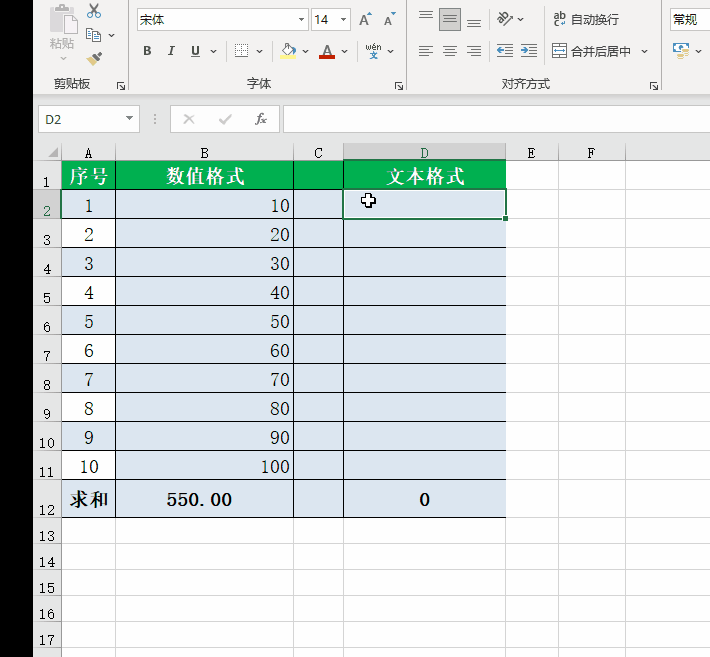This screenshot has width=710, height=657.
Task: Click the formula bar cancel X icon
Action: coord(189,119)
